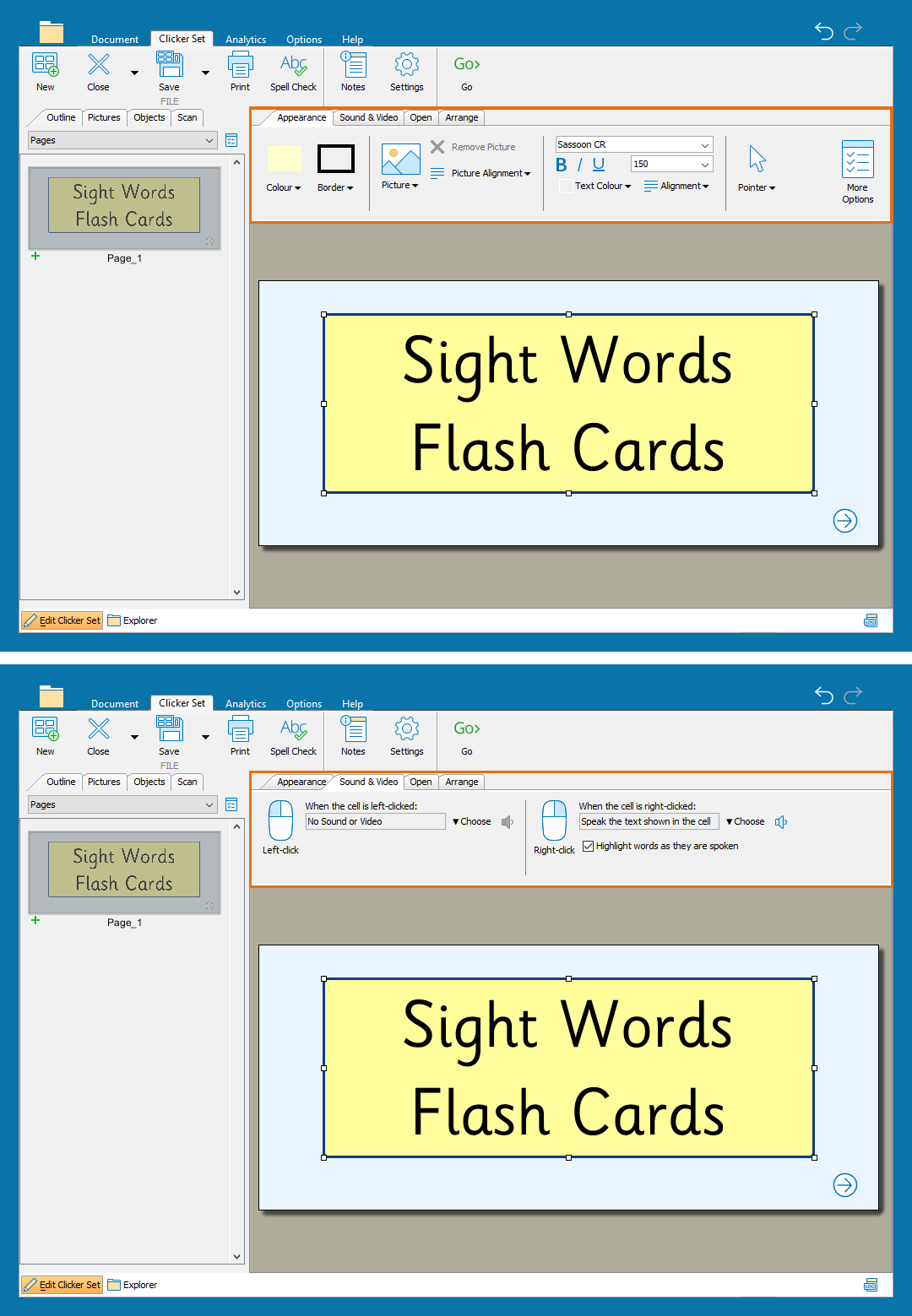Click the Right-click mouse icon
The image size is (912, 1316).
pyautogui.click(x=554, y=820)
